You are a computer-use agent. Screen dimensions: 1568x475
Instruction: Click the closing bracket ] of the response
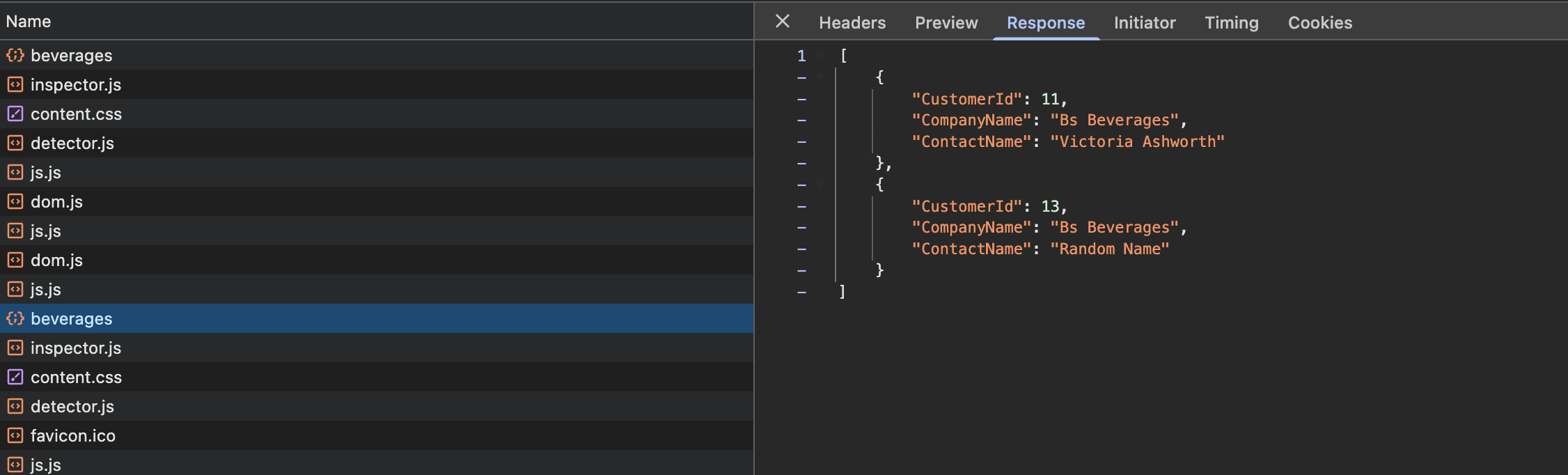842,291
